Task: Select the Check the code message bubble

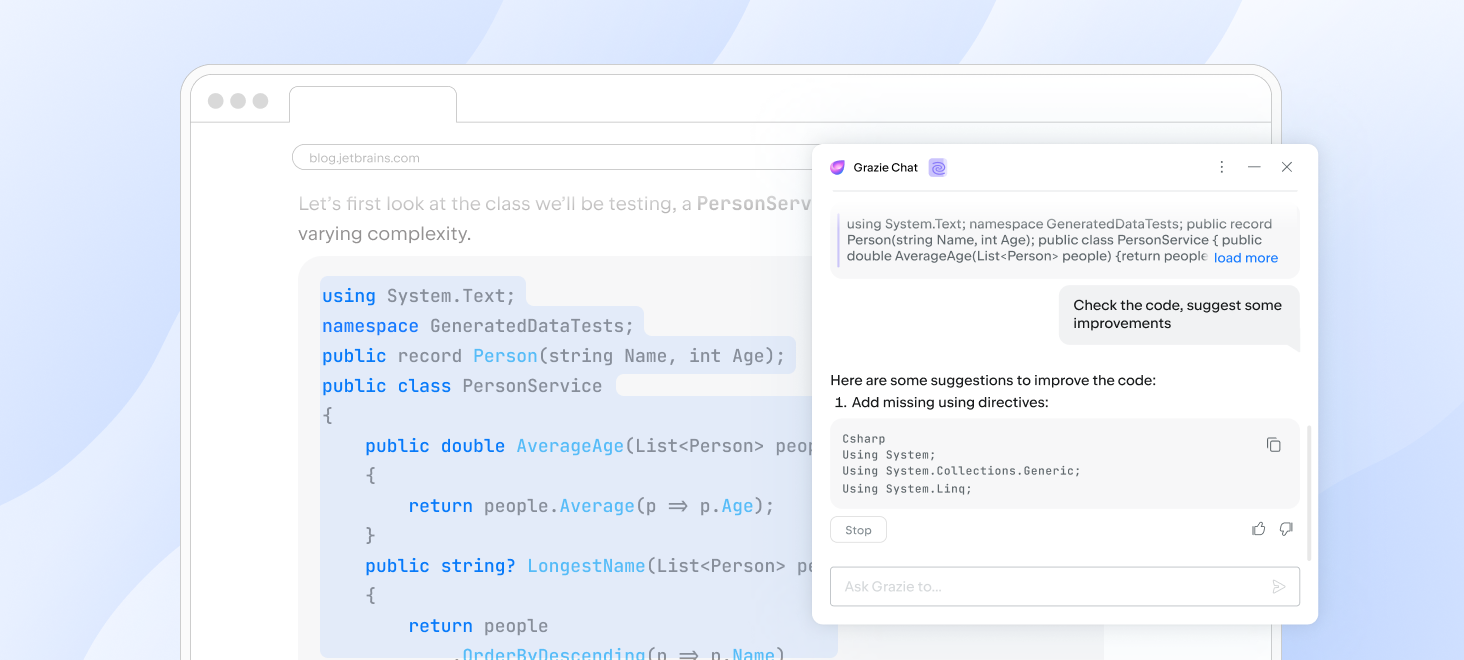Action: (1178, 314)
